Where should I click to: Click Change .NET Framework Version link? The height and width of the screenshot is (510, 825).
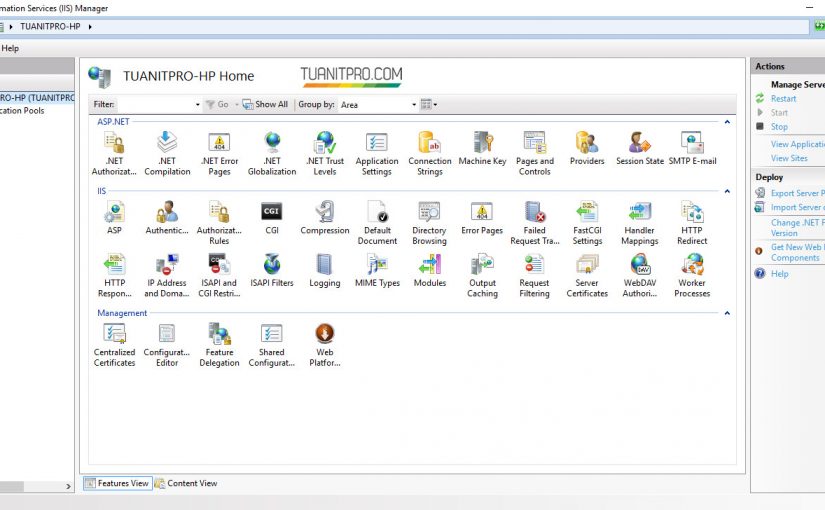(x=796, y=228)
